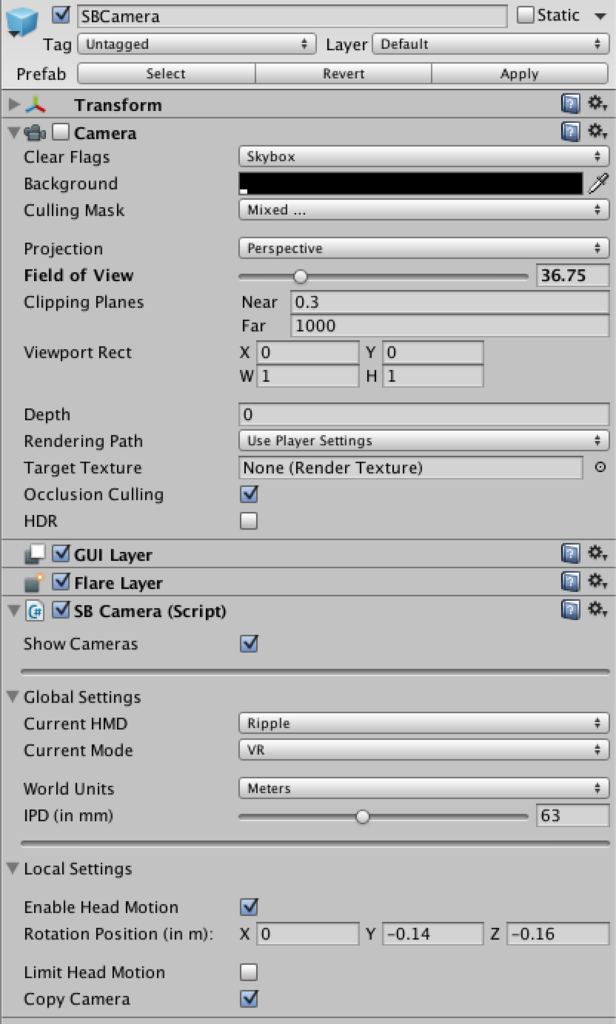Image resolution: width=616 pixels, height=1024 pixels.
Task: Click the Field of View value field
Action: [572, 276]
